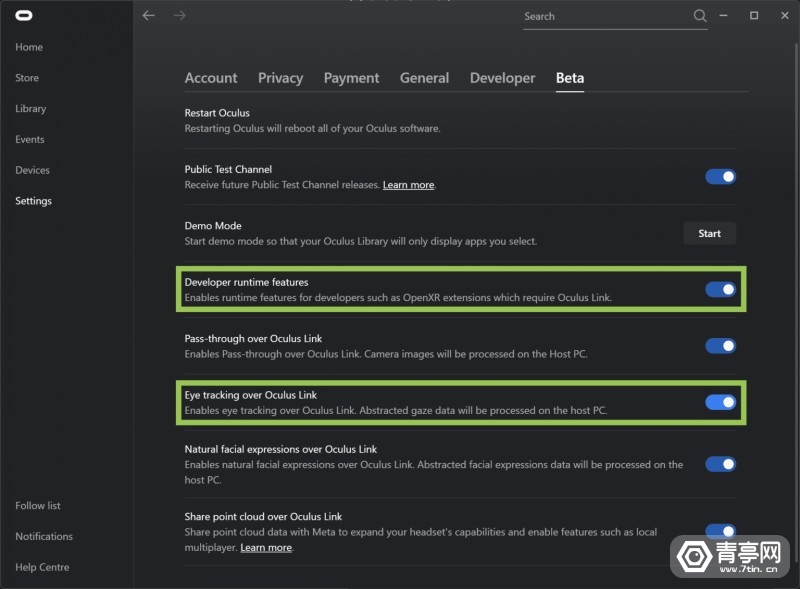Open Devices in the sidebar
Screen dimensions: 800x589
click(x=32, y=170)
